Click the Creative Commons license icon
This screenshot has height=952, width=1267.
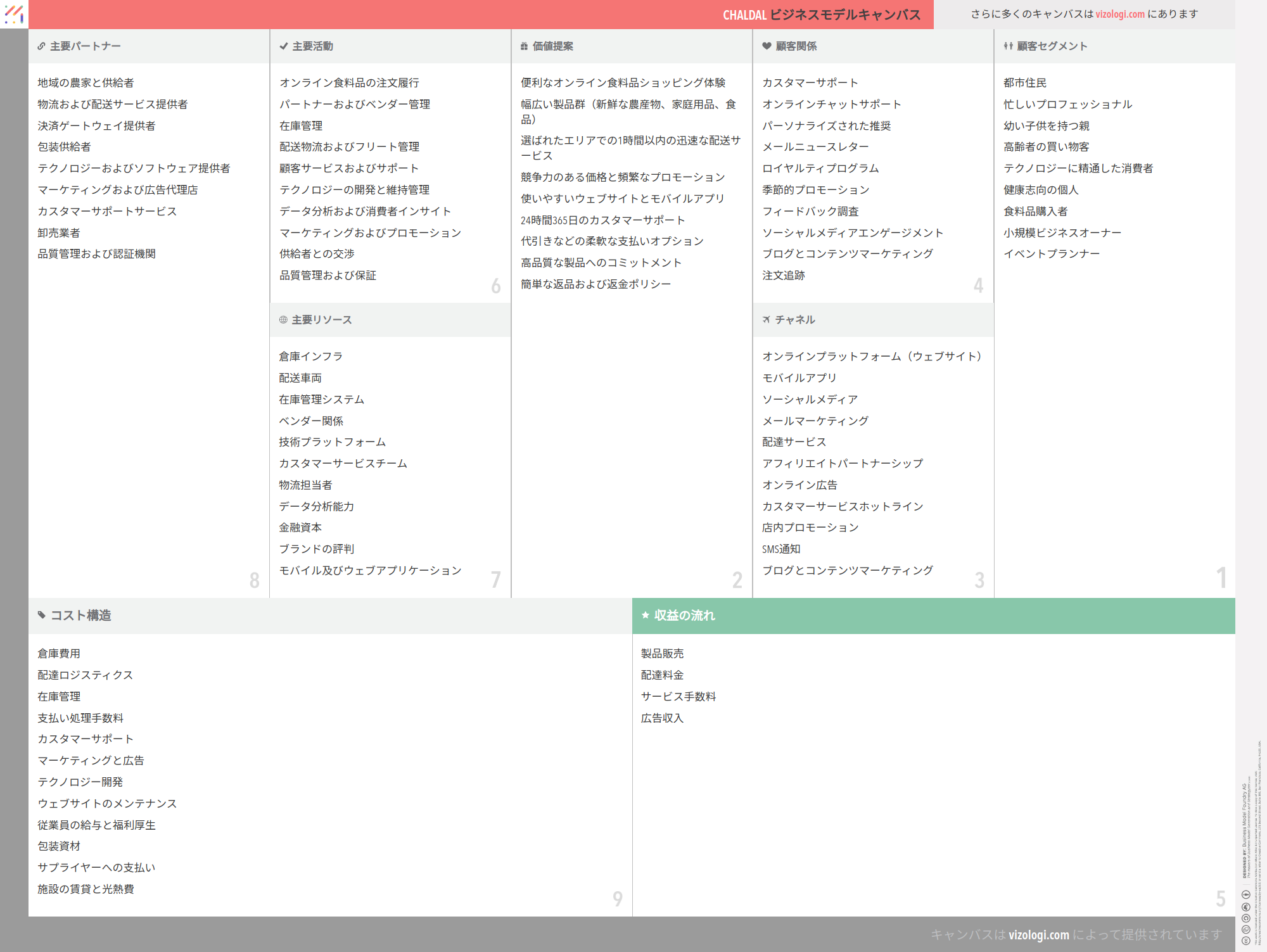coord(1246,941)
